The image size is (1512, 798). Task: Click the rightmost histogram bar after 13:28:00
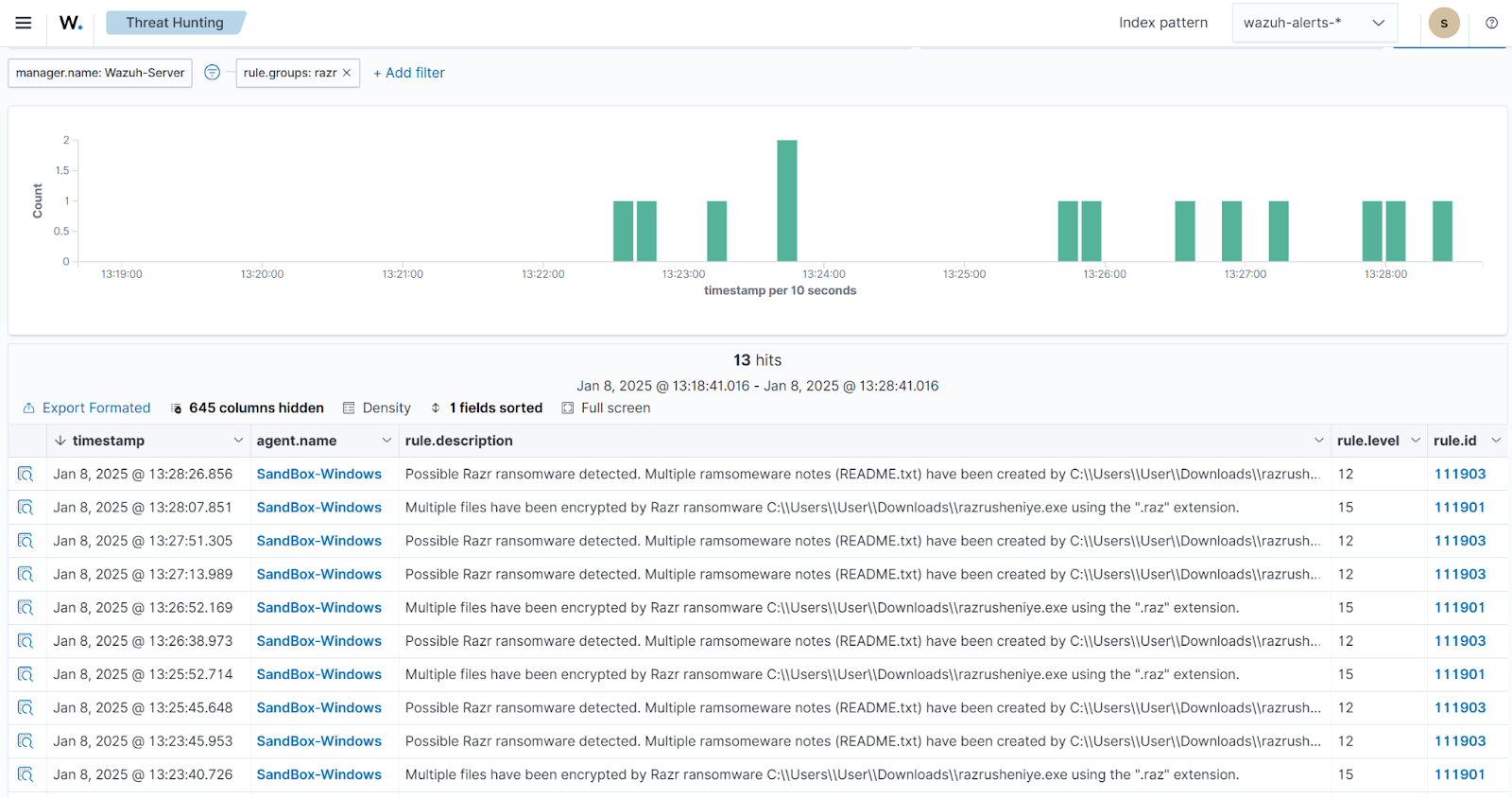coord(1442,231)
